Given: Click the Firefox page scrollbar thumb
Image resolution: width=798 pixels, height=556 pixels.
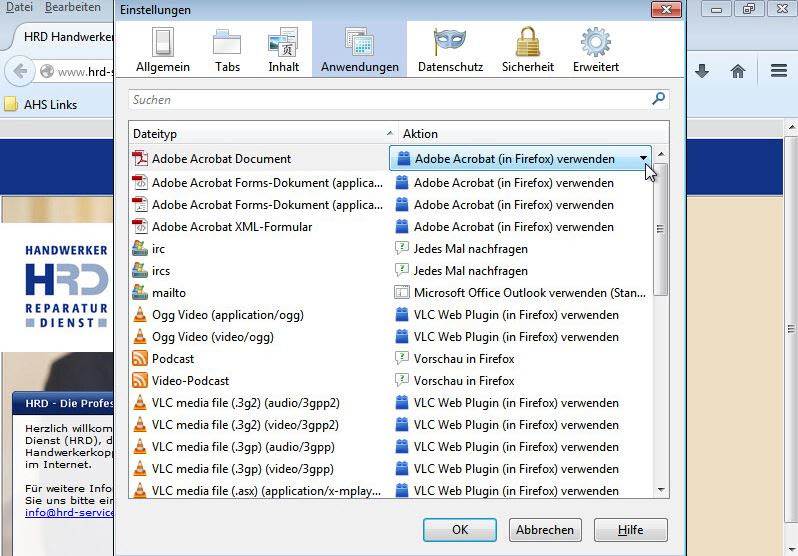Looking at the screenshot, I should tap(791, 329).
